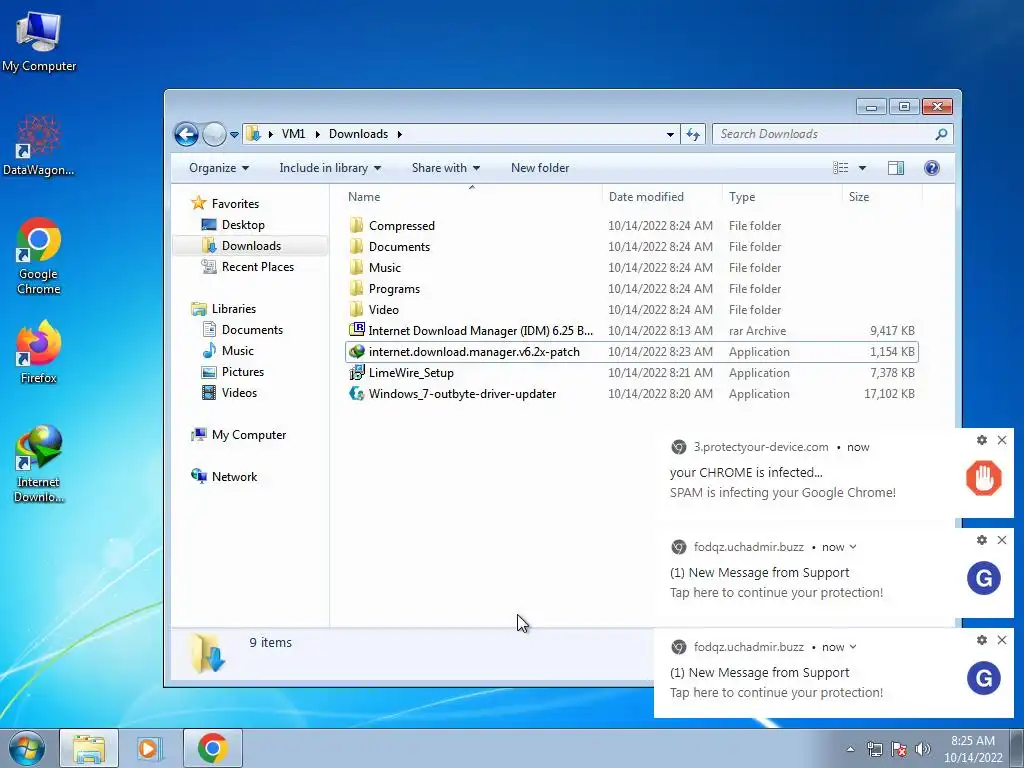Go back in Explorer navigation
The image size is (1024, 768).
tap(186, 135)
